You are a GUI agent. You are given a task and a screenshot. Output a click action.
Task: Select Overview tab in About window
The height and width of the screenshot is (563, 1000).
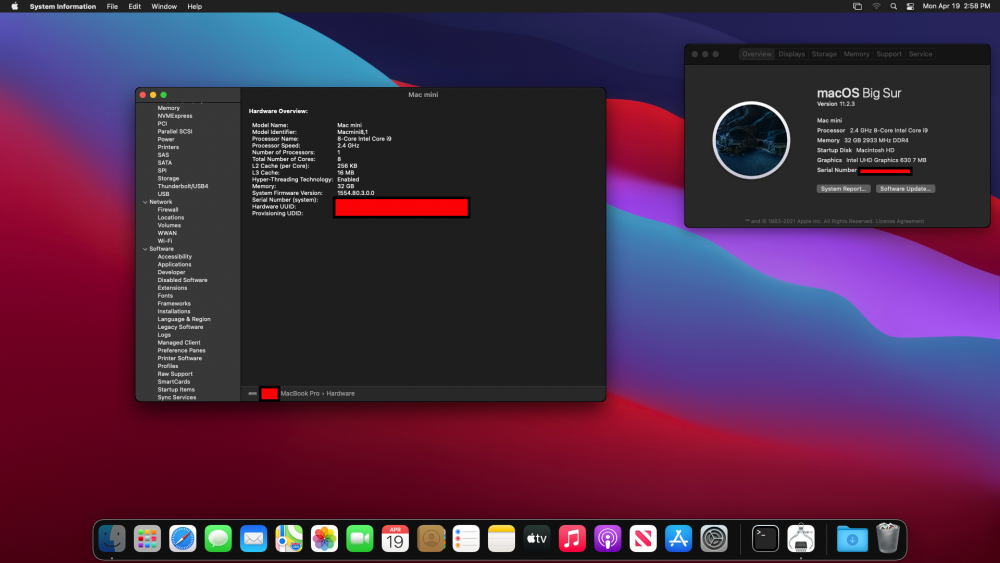tap(756, 54)
